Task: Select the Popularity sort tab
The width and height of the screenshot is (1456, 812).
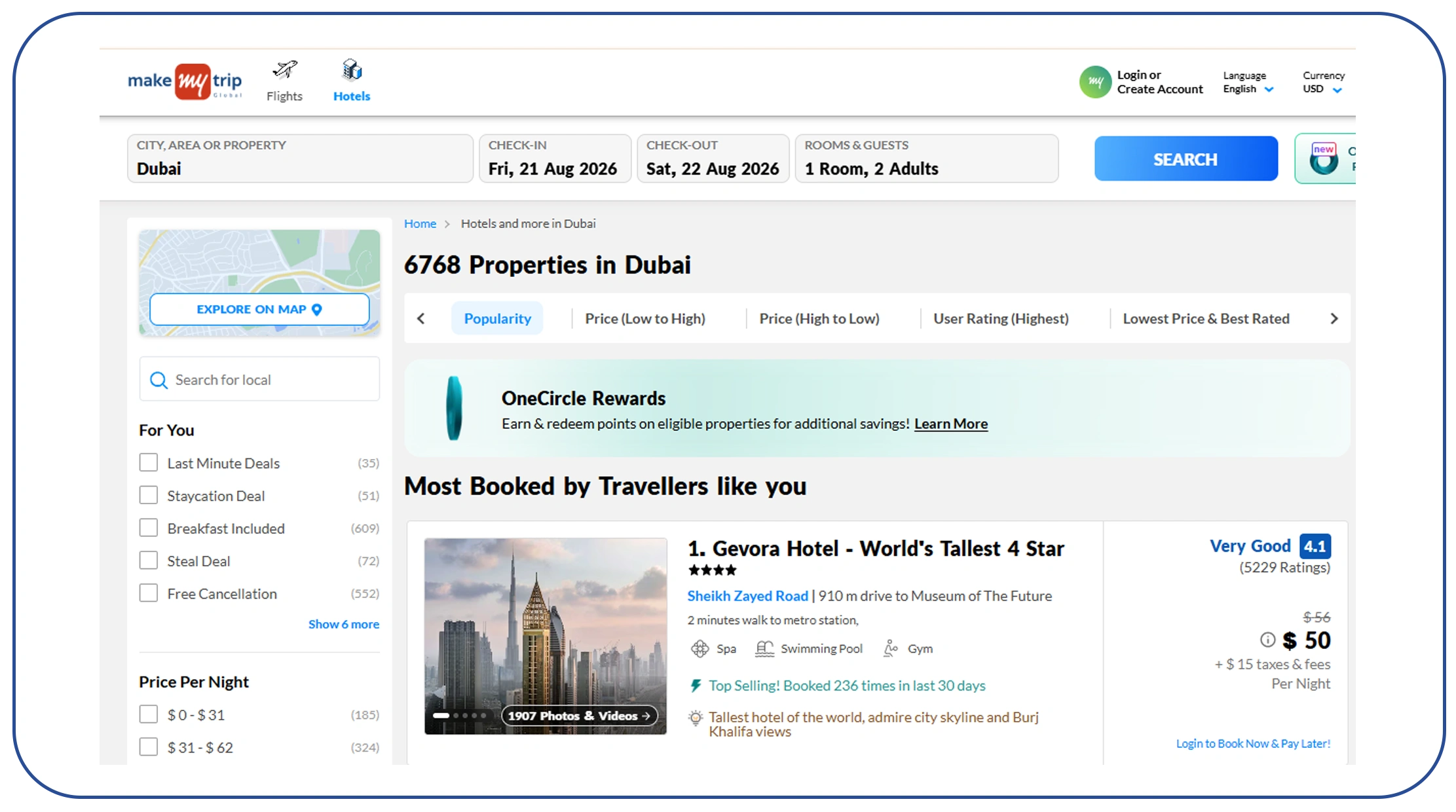Action: [497, 318]
